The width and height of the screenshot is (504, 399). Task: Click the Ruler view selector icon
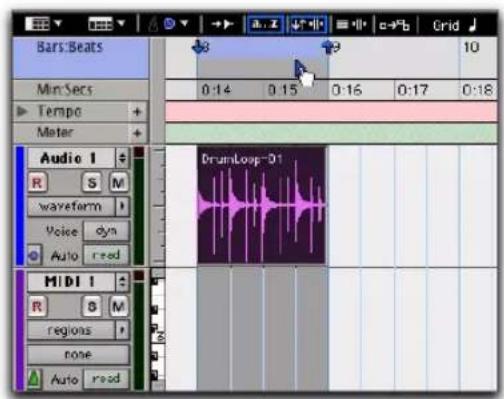click(x=101, y=24)
